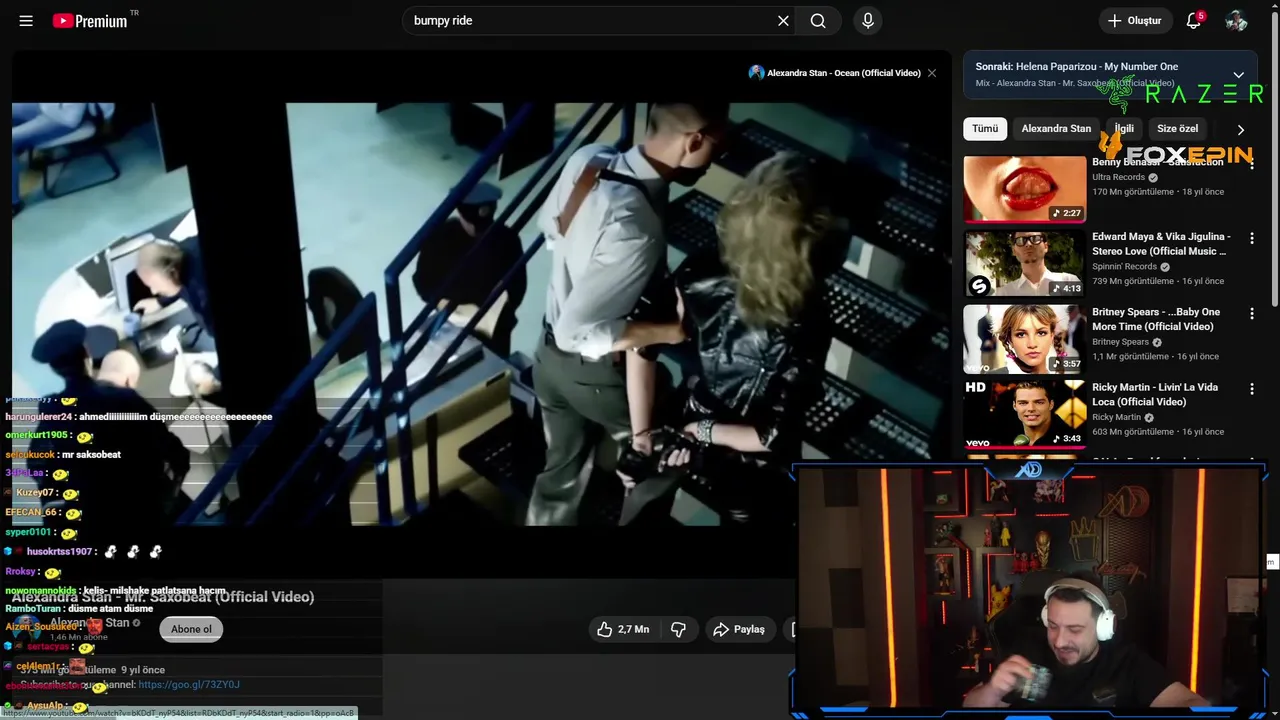Open Ricky Martin Livin' La Vida Loca title

tap(1155, 394)
